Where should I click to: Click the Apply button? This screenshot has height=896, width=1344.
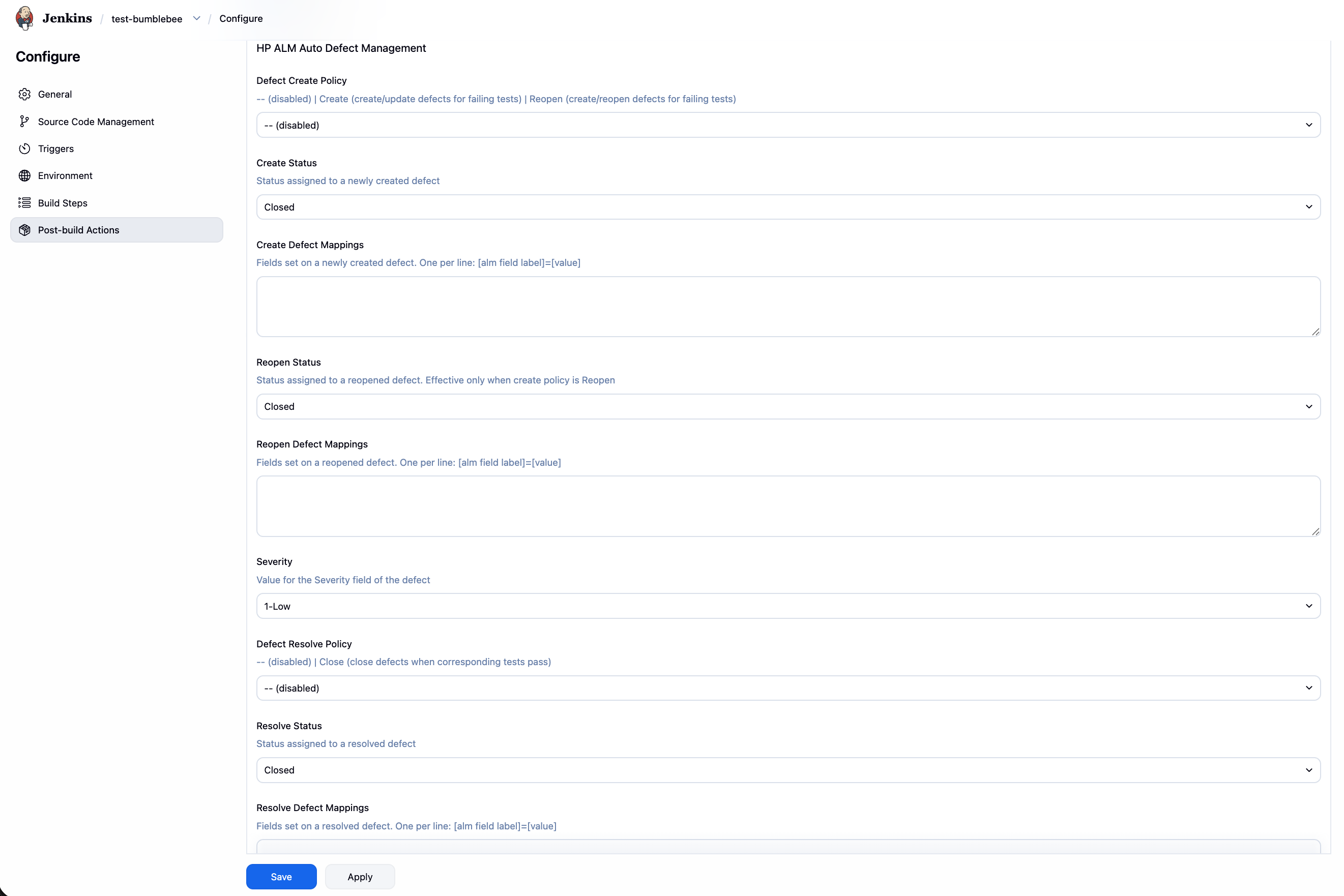tap(360, 877)
